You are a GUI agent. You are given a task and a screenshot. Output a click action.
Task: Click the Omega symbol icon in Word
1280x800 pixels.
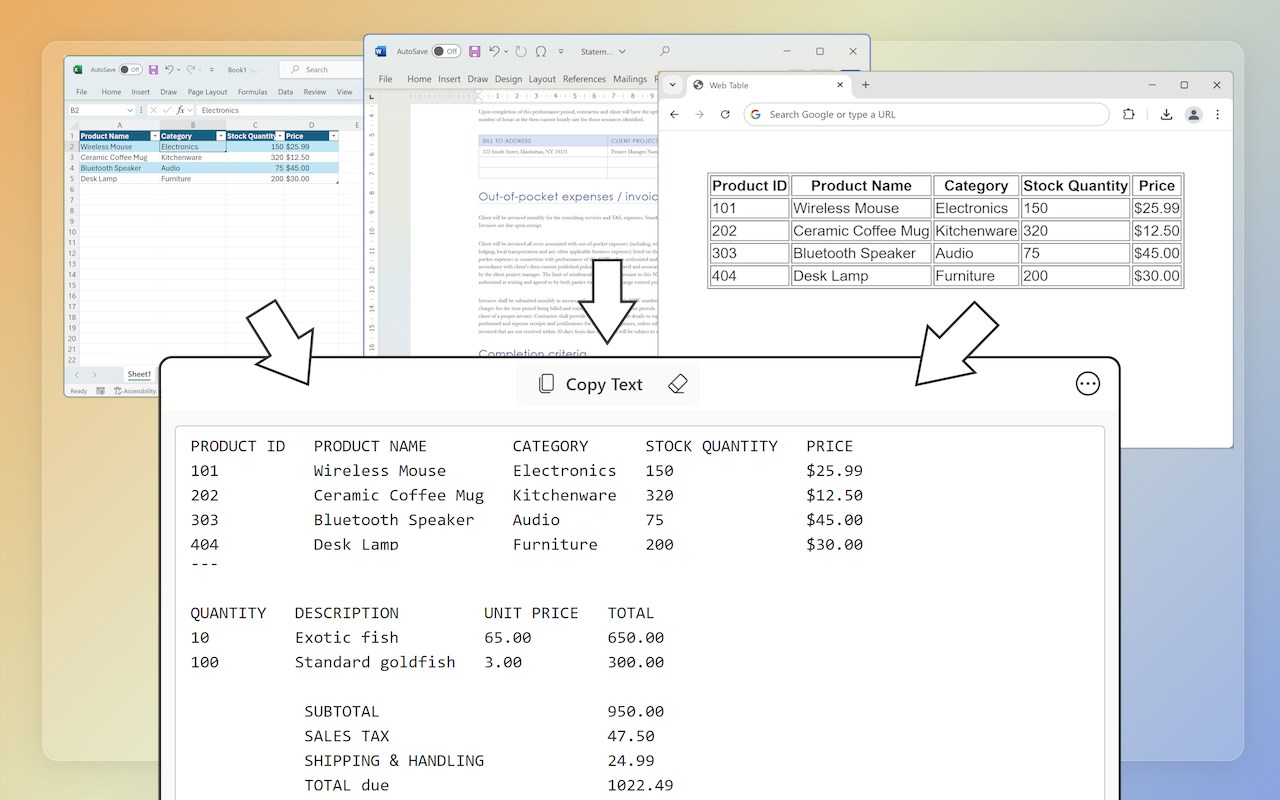(x=541, y=51)
